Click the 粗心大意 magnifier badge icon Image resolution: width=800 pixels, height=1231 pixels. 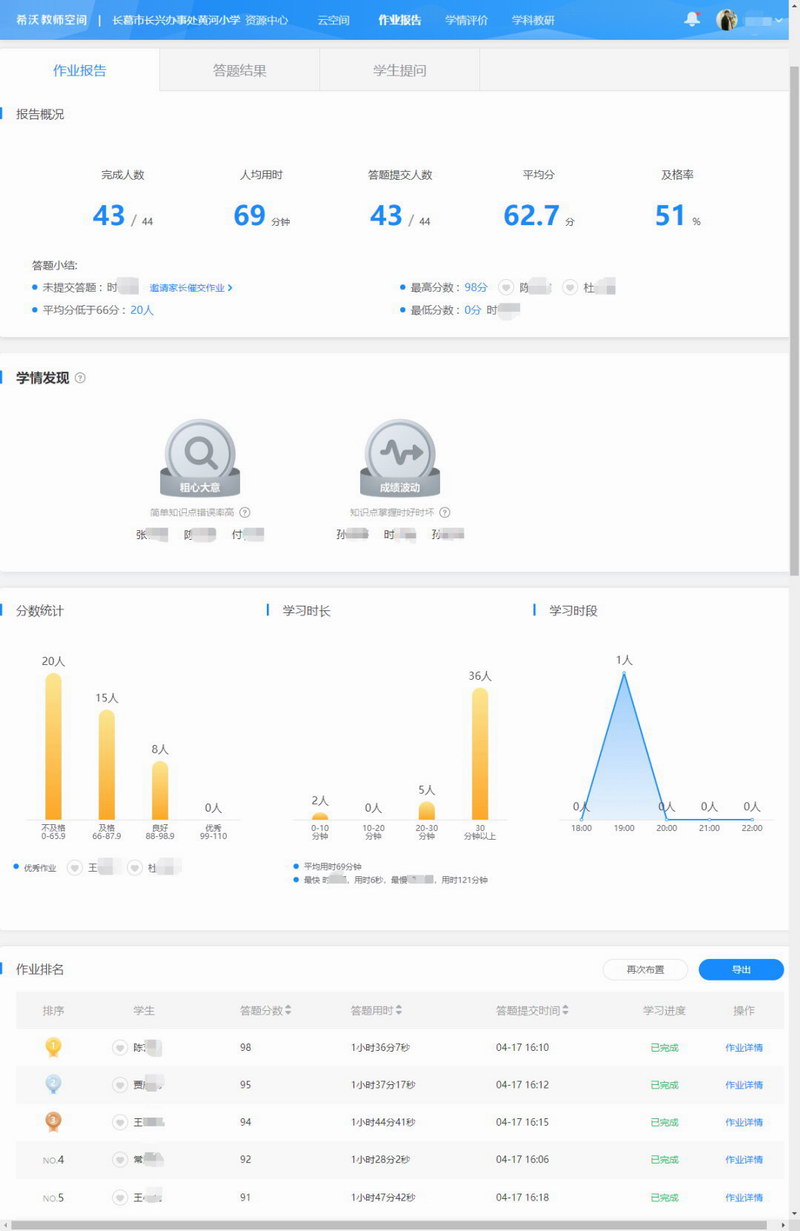pyautogui.click(x=201, y=454)
